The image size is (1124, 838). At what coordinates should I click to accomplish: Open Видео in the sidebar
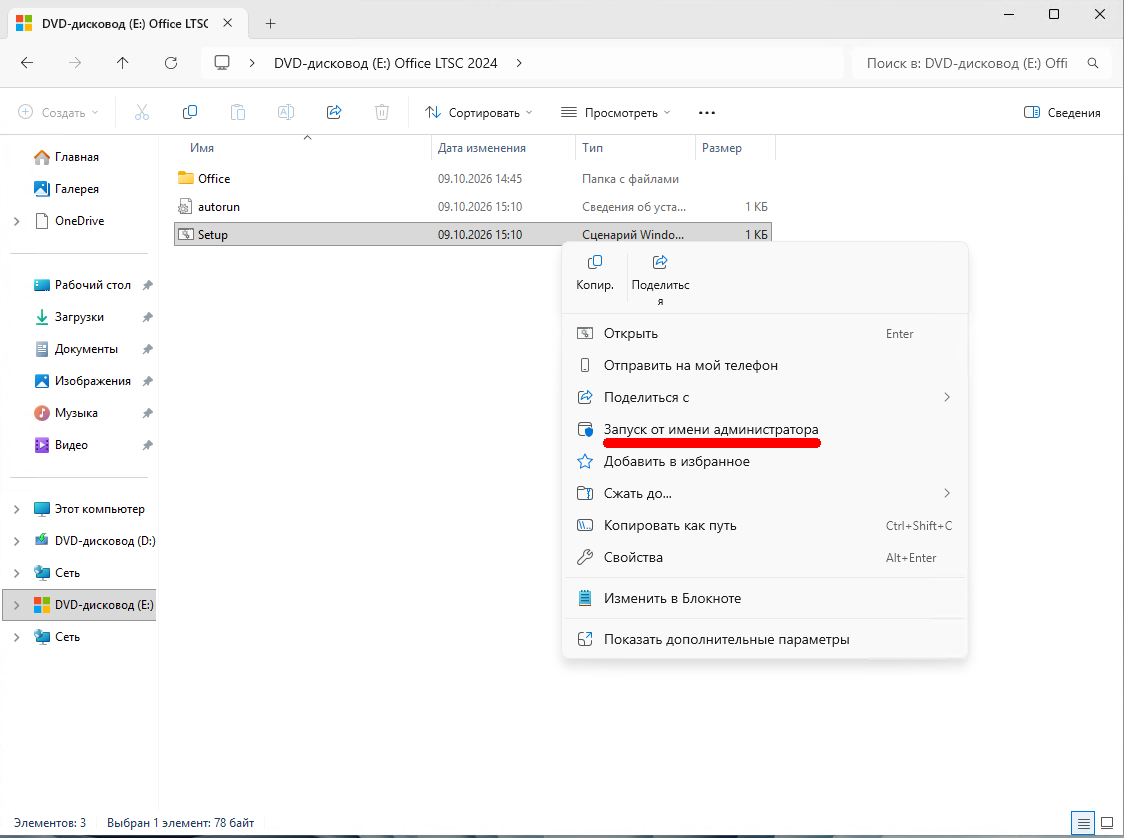(x=71, y=445)
